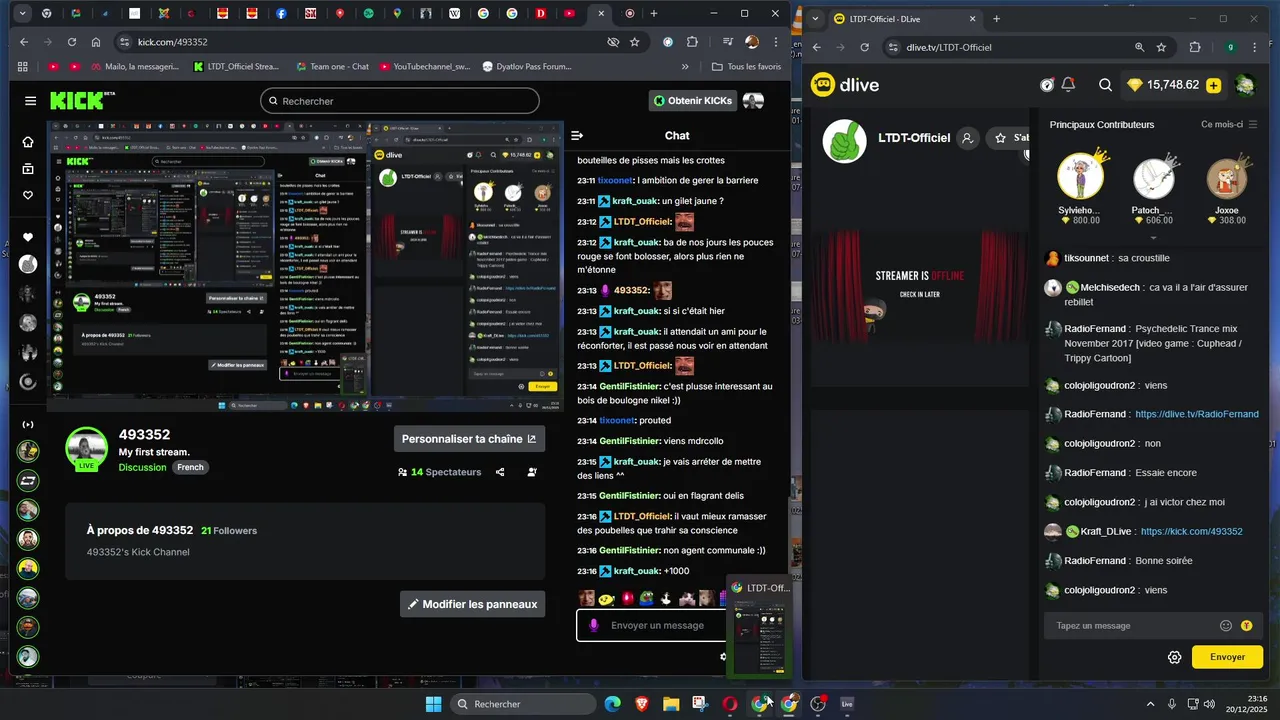Image resolution: width=1280 pixels, height=720 pixels.
Task: Click the share icon next to Spectateurs
Action: click(500, 472)
